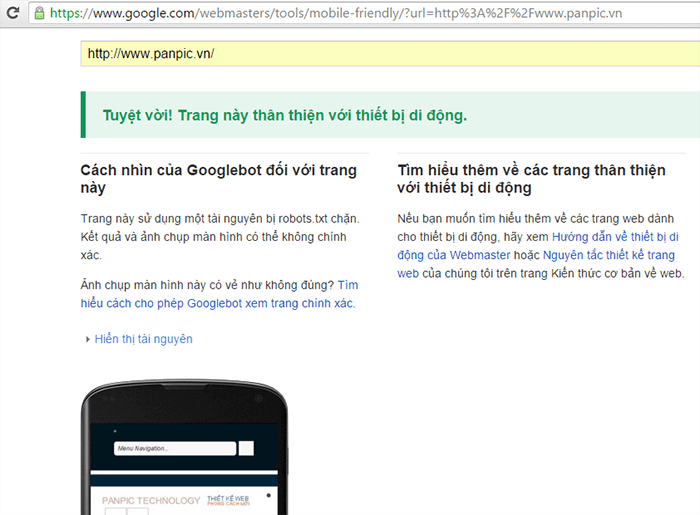
Task: Click the "Cách nhìn của Googlebot" heading
Action: pos(219,179)
